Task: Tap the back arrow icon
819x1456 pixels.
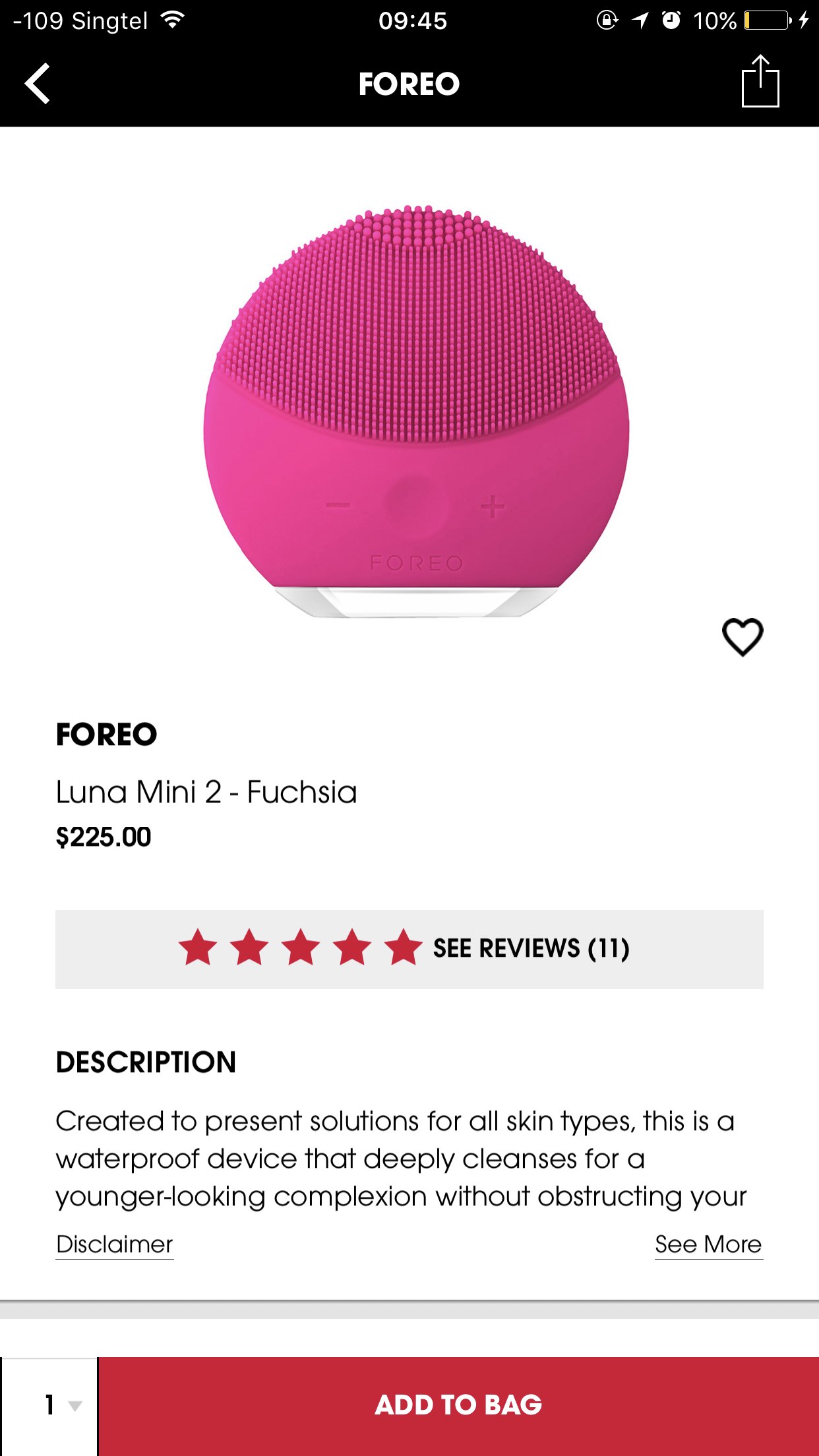Action: pos(38,84)
